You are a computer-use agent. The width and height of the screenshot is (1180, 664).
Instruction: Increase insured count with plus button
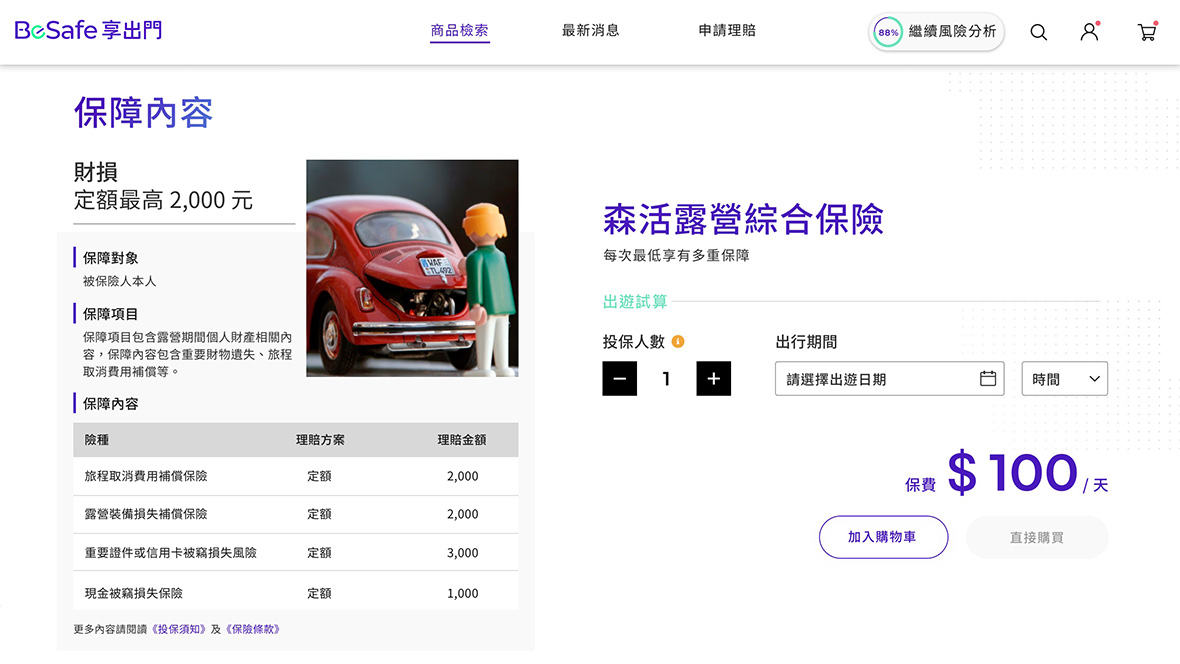tap(713, 379)
